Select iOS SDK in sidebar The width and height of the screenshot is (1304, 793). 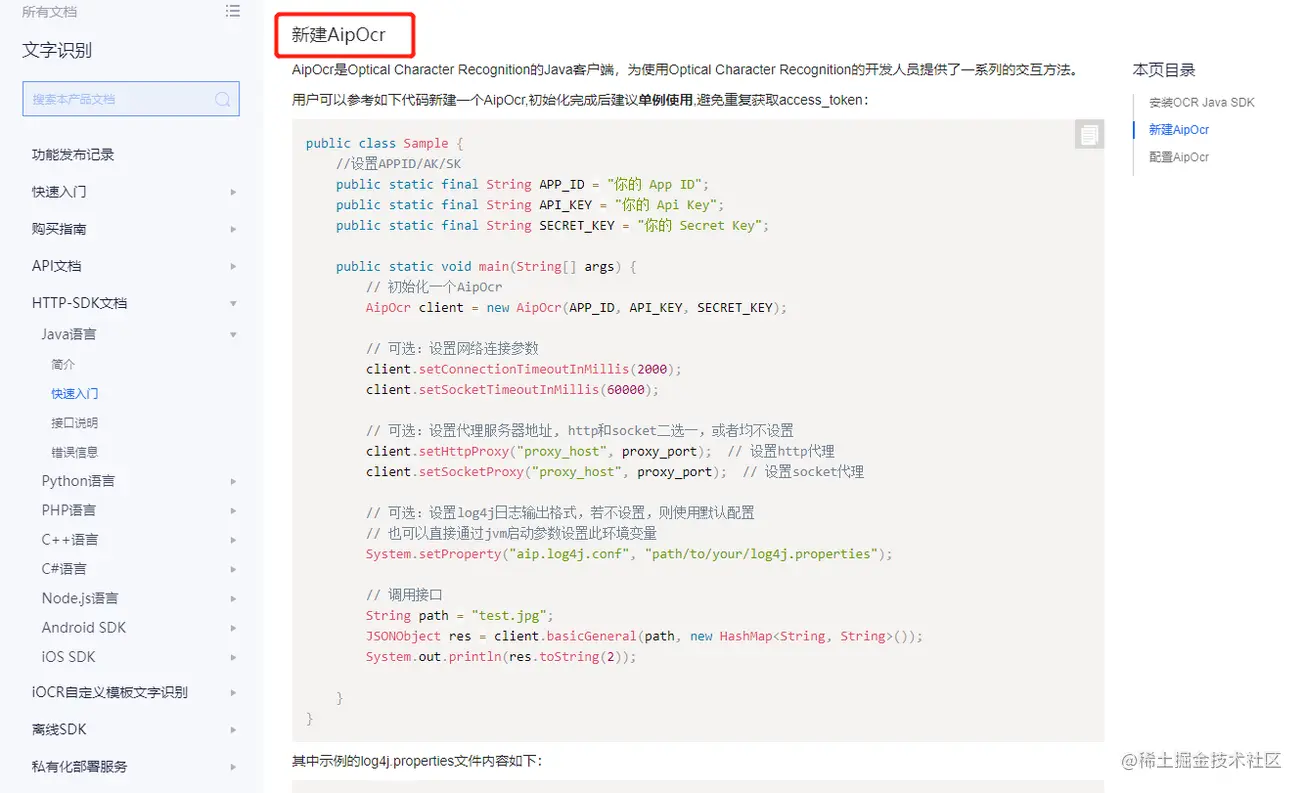point(69,657)
